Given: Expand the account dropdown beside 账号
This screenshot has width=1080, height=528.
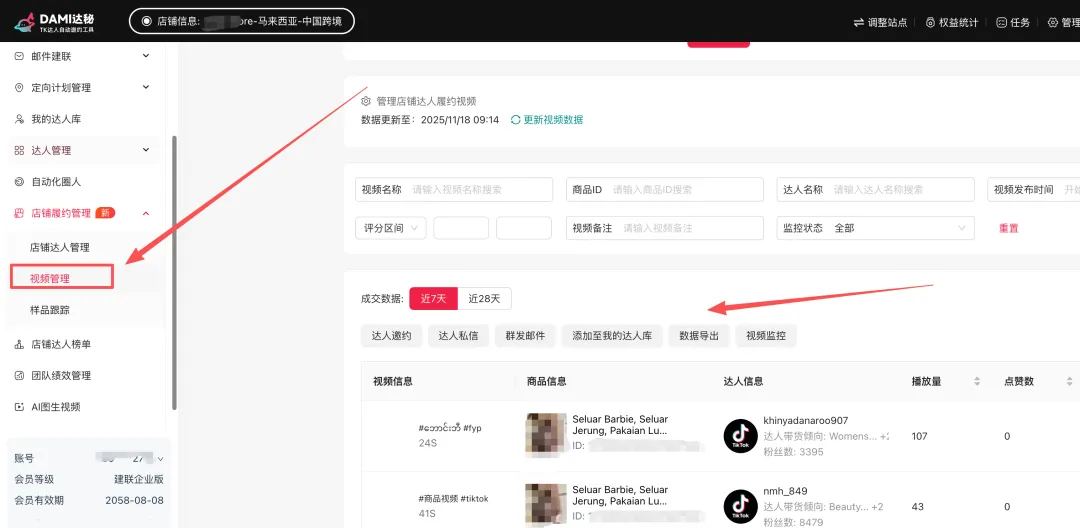Looking at the screenshot, I should click(161, 458).
